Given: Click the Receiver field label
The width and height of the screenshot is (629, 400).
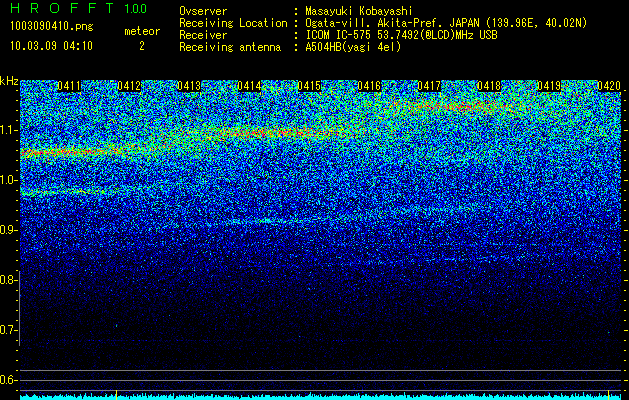Looking at the screenshot, I should coord(203,35).
